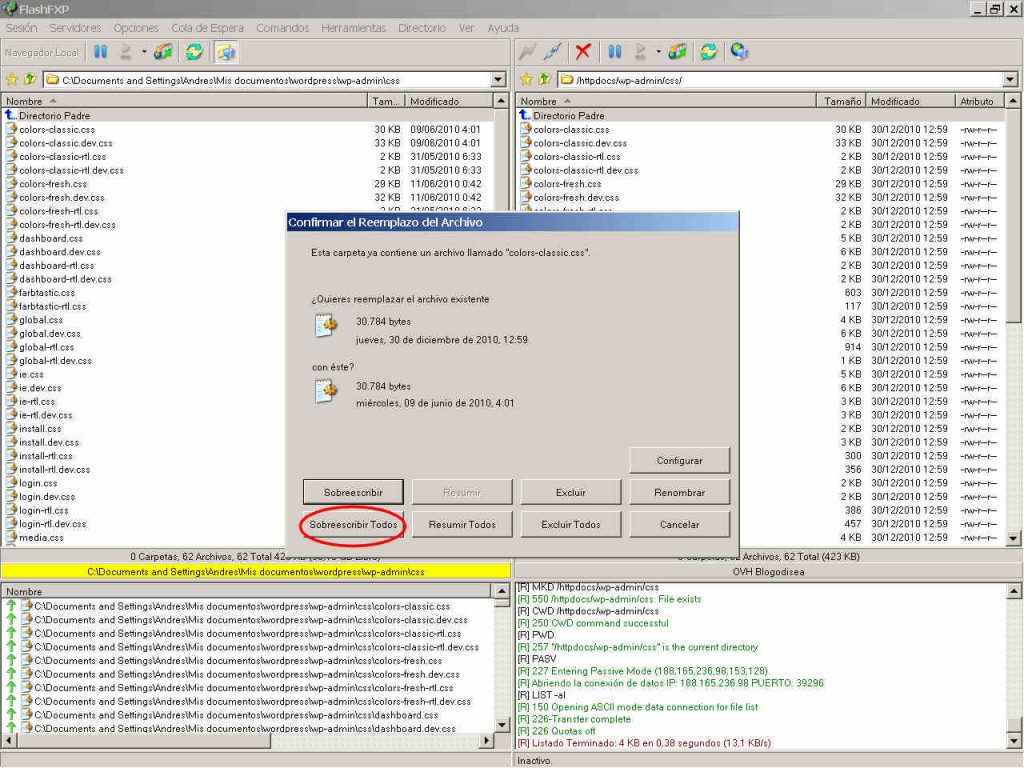
Task: Refresh the local file list
Action: pos(194,52)
